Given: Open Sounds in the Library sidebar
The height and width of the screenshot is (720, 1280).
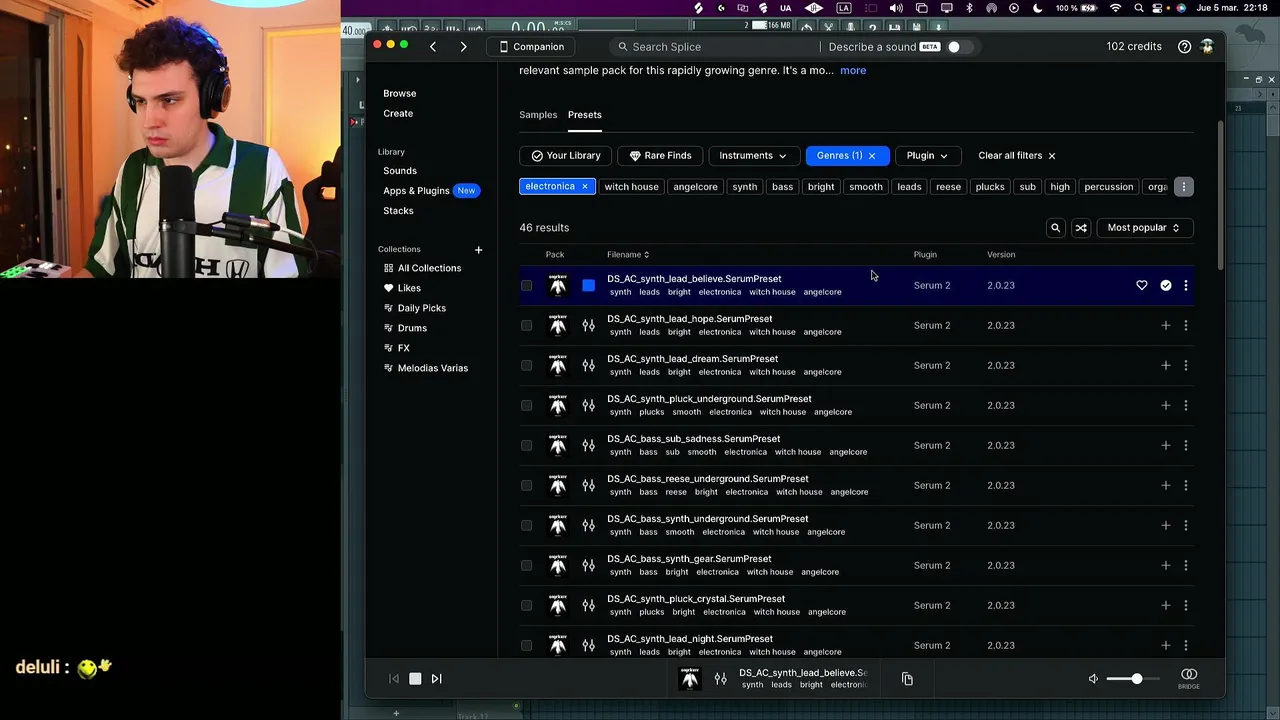Looking at the screenshot, I should tap(400, 171).
